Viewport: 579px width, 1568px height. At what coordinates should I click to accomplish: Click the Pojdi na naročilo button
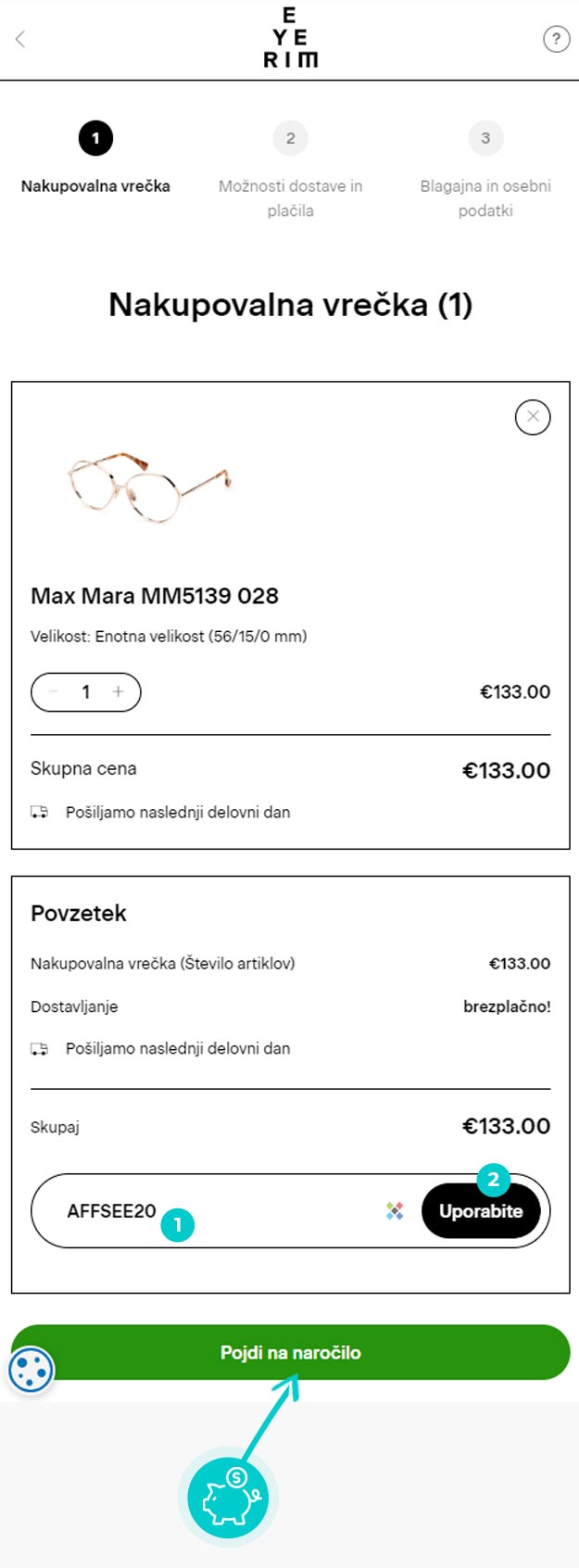tap(290, 1353)
